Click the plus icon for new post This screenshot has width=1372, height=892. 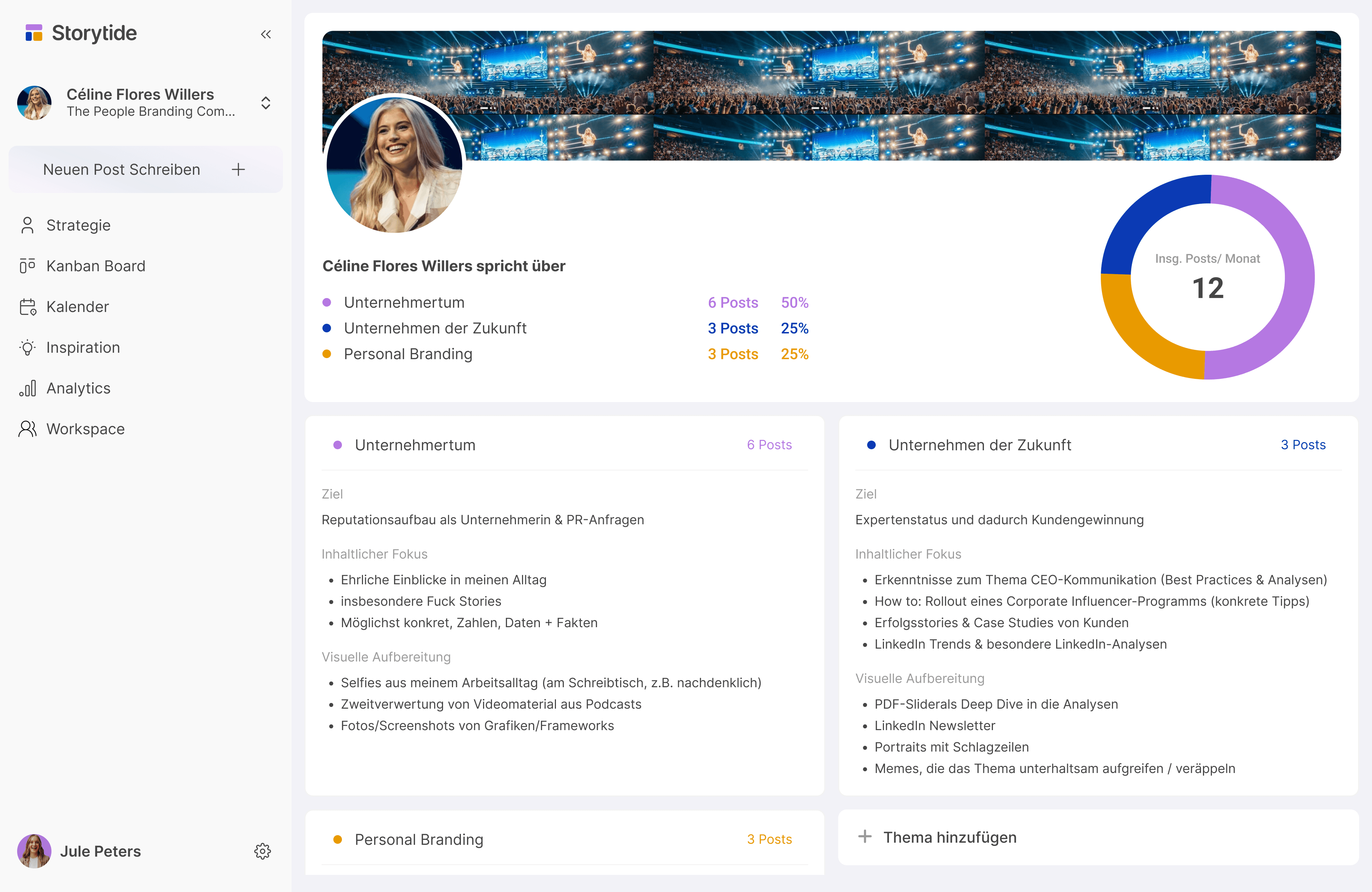pyautogui.click(x=238, y=169)
